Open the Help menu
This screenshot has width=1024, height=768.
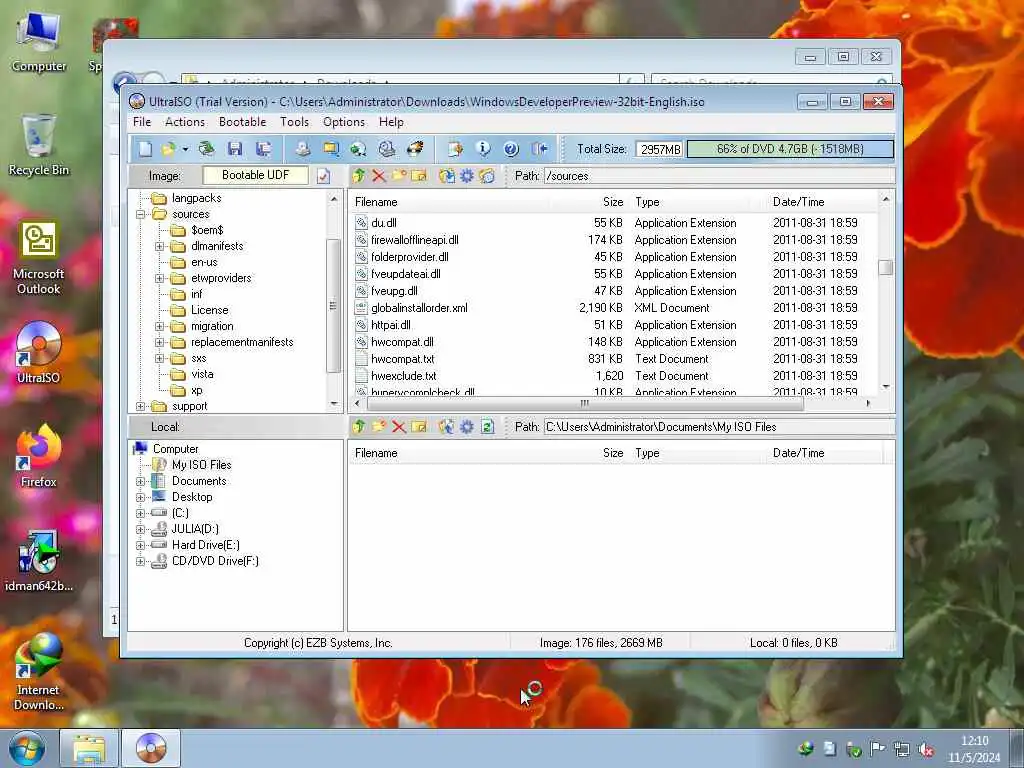(x=391, y=122)
